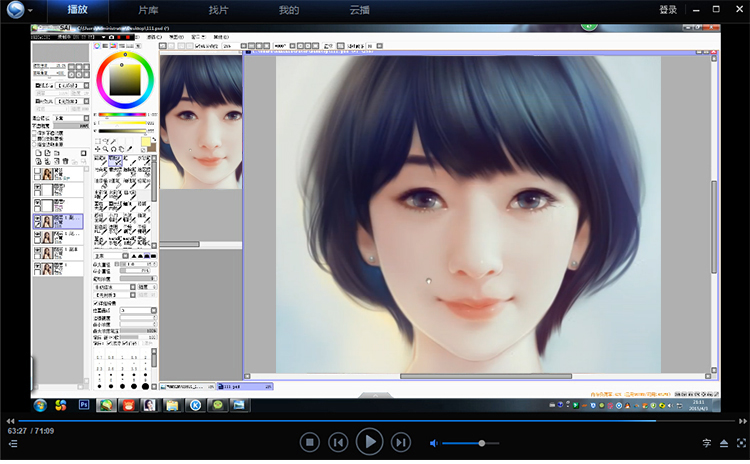Enable the selection source checkbox
This screenshot has width=750, height=464.
click(34, 144)
